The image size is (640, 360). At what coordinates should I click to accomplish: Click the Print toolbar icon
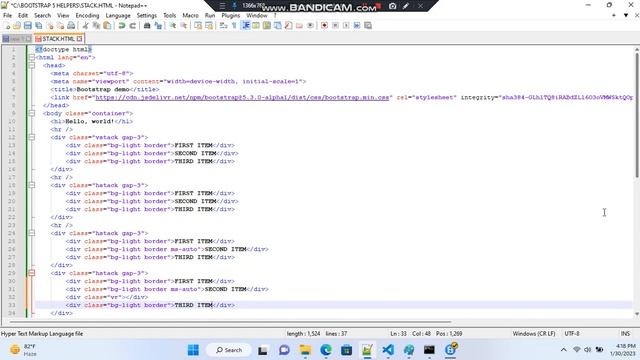(x=71, y=25)
